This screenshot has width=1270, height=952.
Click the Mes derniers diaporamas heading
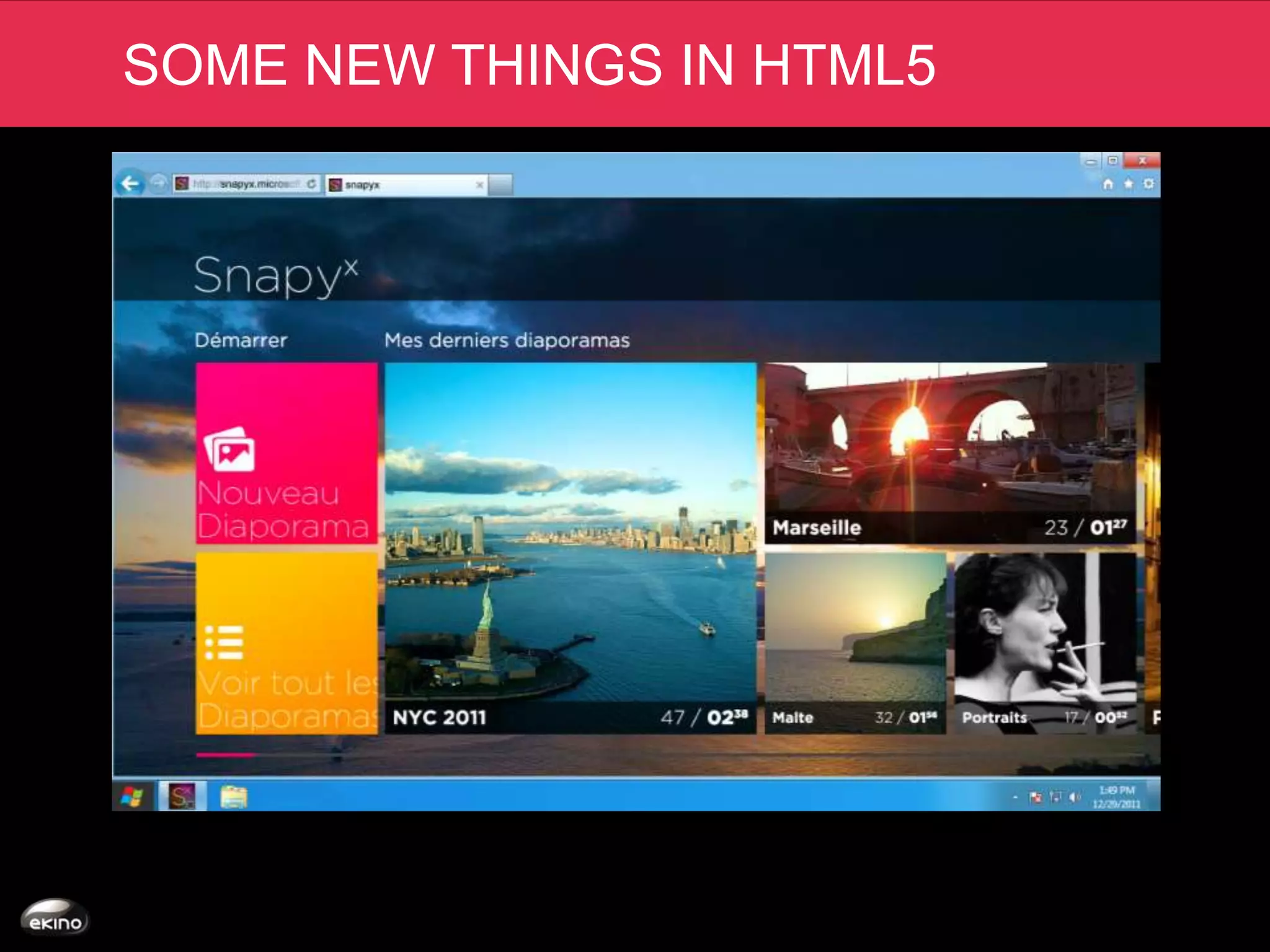point(507,340)
